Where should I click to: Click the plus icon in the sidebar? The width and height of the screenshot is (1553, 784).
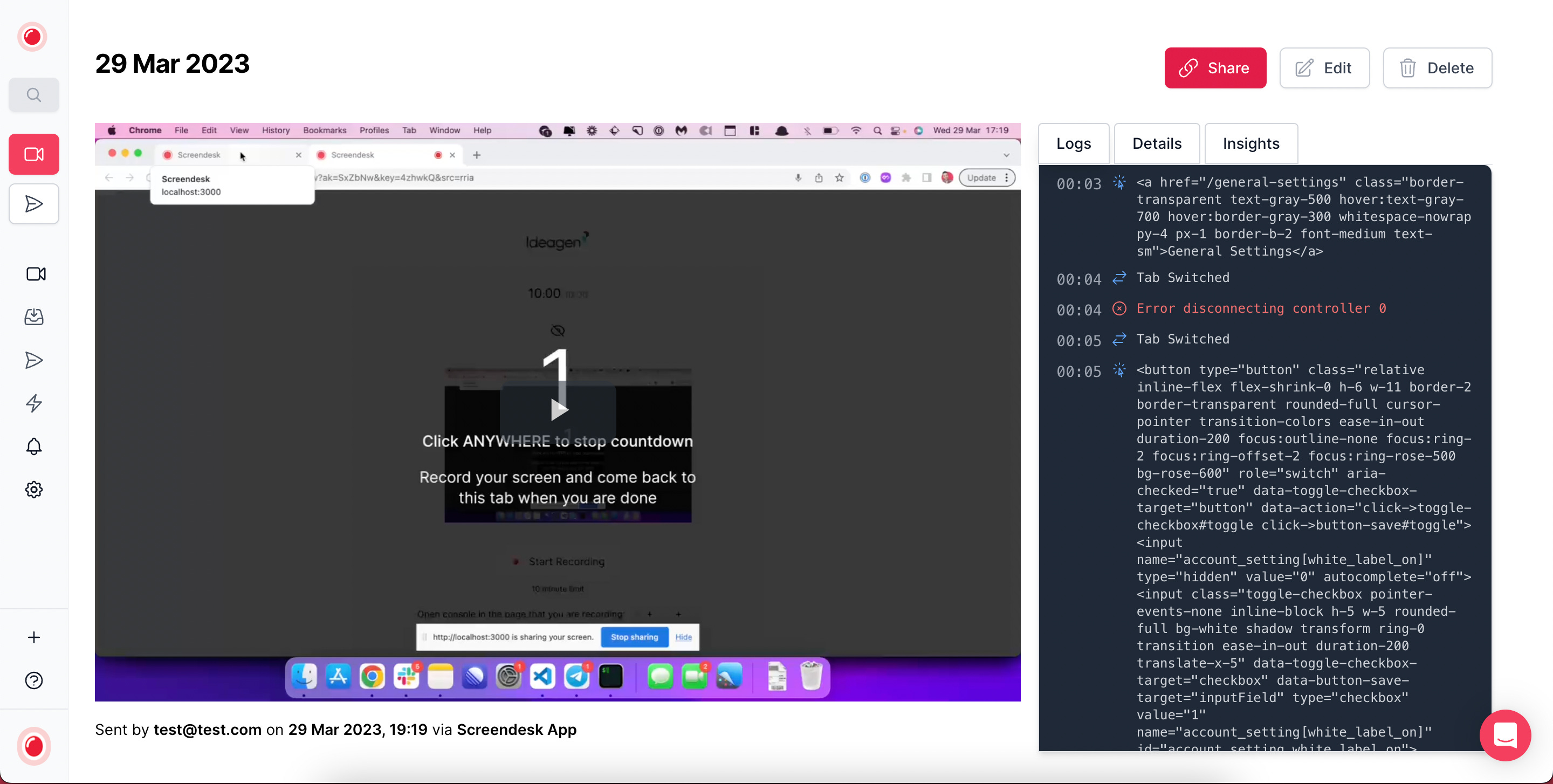[34, 637]
